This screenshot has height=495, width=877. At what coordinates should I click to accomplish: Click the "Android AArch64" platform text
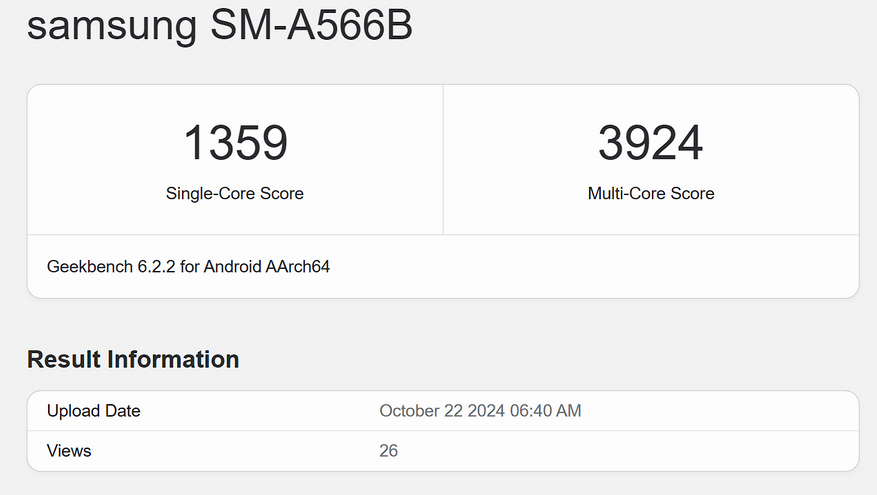pos(268,267)
